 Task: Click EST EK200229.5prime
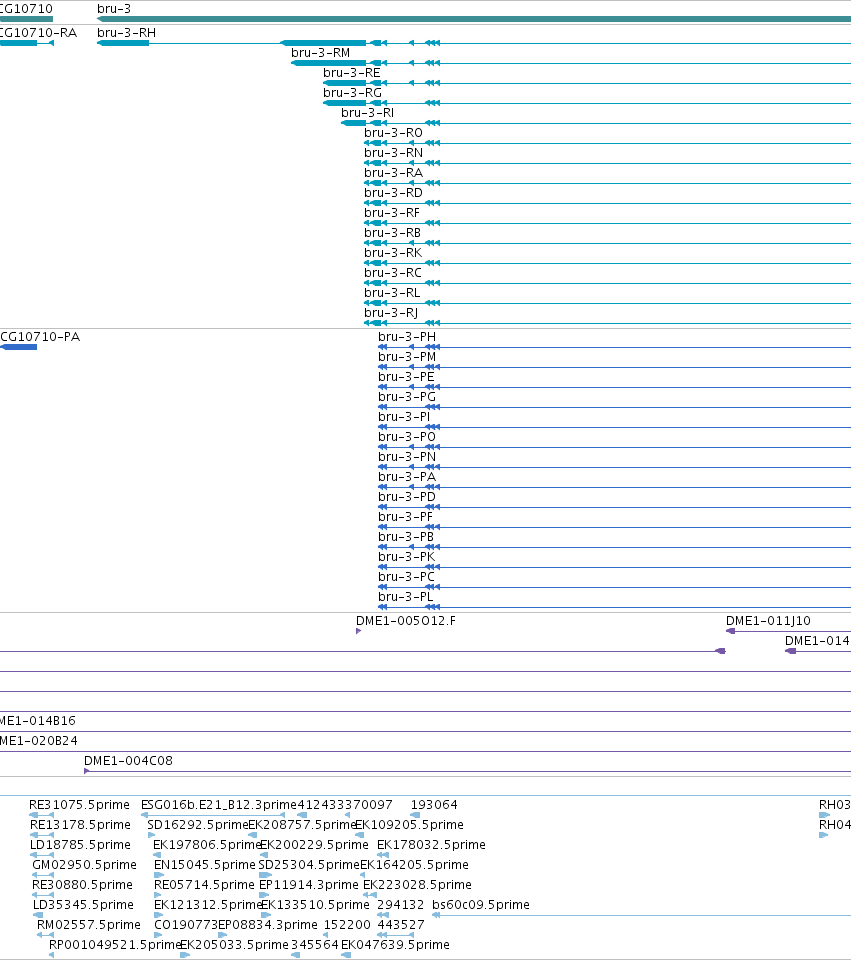[x=314, y=845]
